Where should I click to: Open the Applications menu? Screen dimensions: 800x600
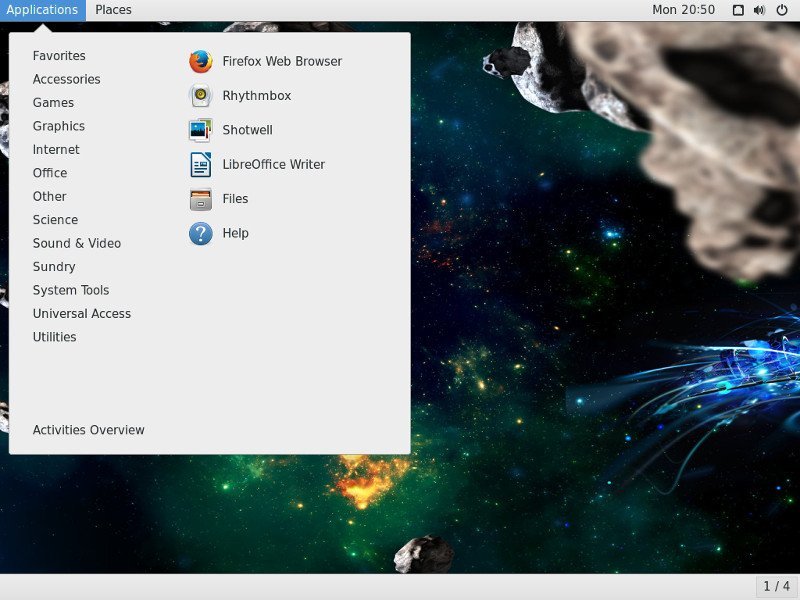(42, 10)
